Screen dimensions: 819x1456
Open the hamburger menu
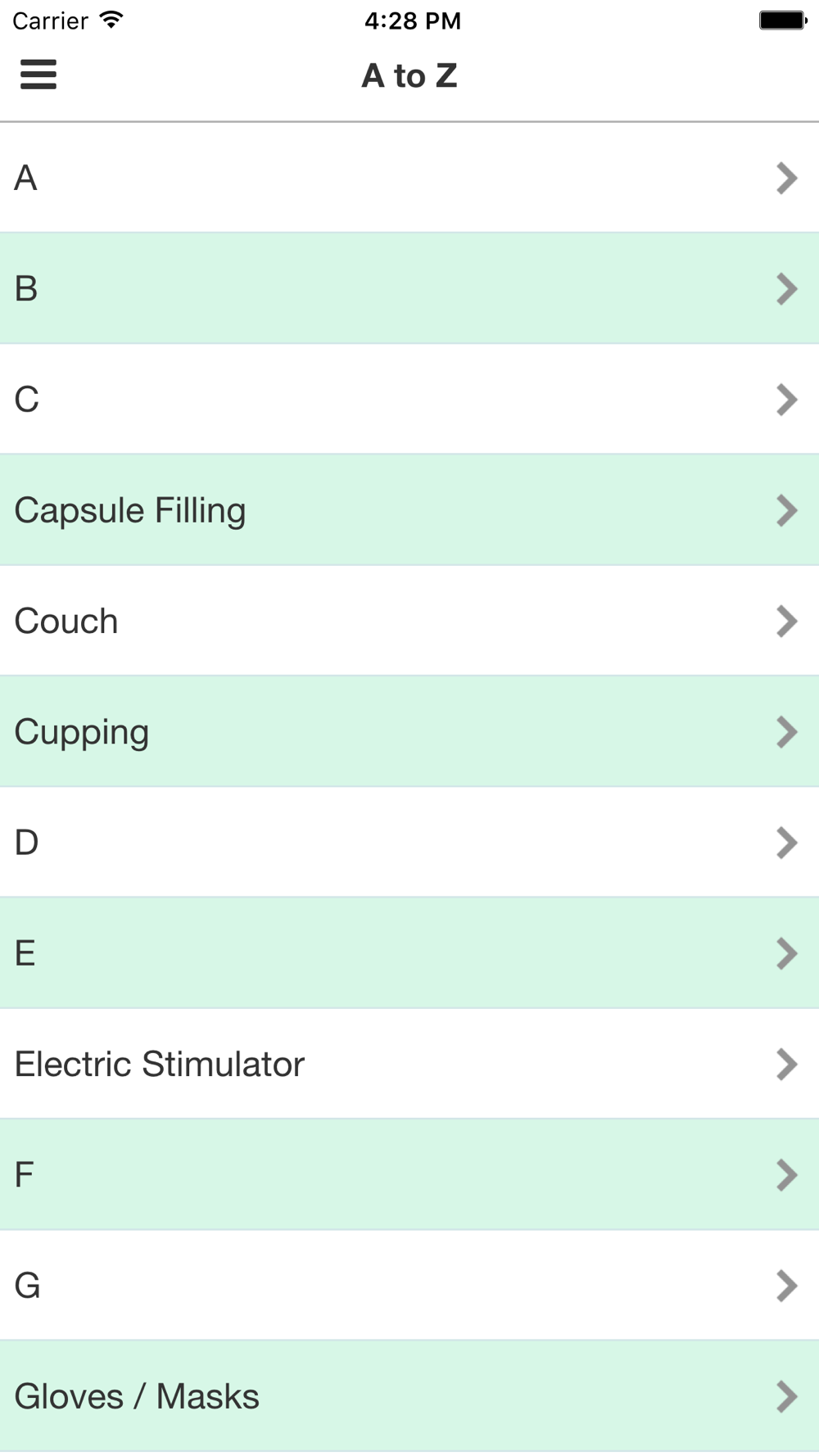[x=38, y=75]
